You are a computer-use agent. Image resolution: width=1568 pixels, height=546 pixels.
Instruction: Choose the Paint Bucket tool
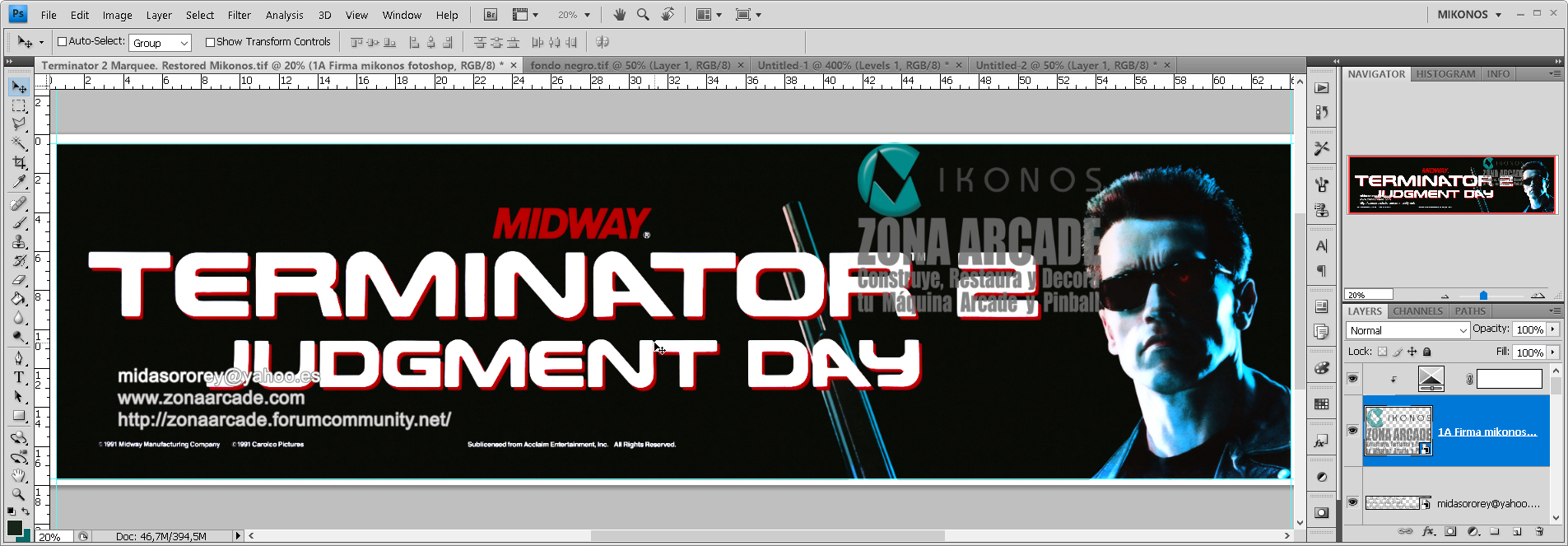click(x=19, y=299)
